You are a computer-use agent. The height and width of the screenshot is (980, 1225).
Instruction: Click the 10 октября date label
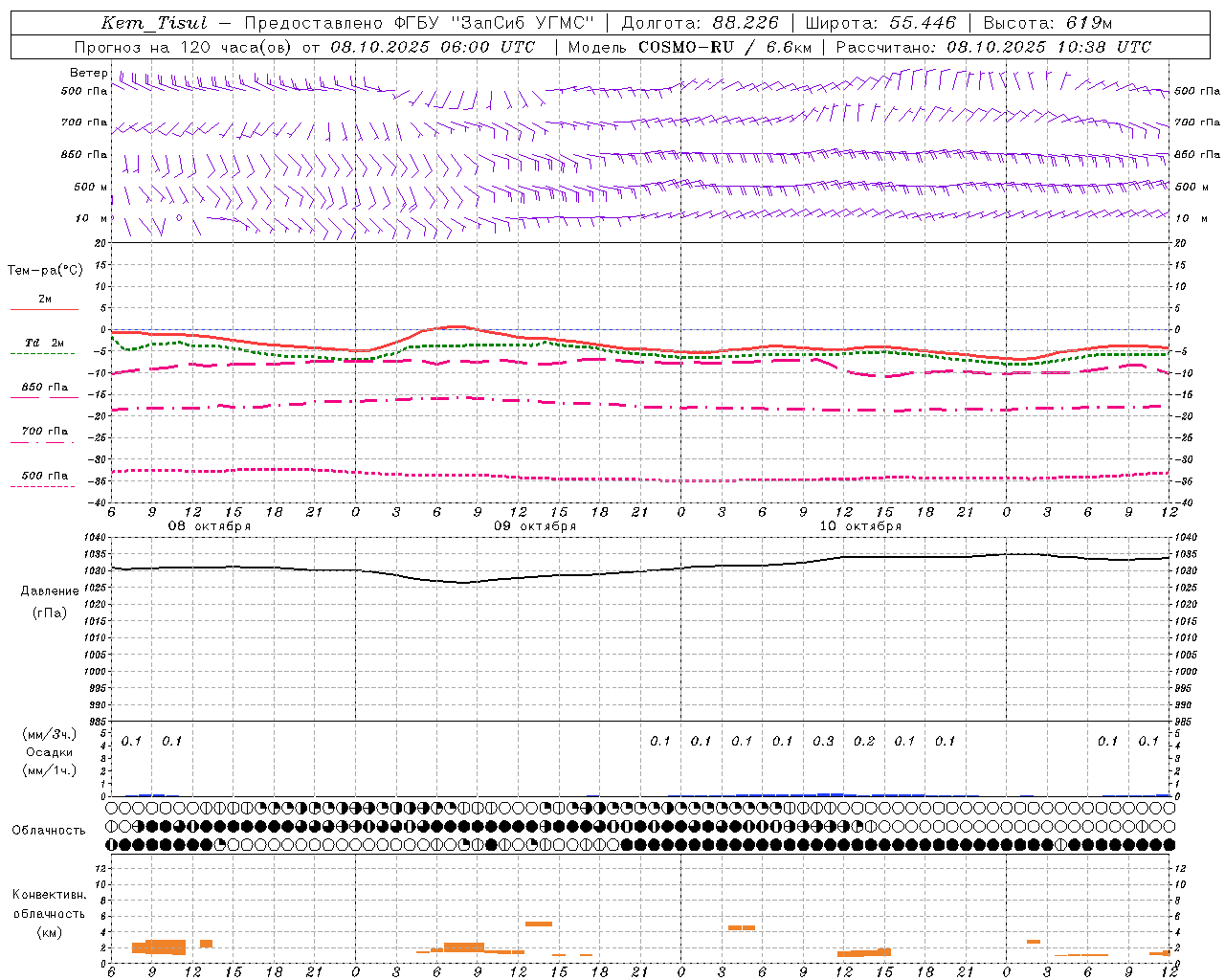tap(860, 526)
